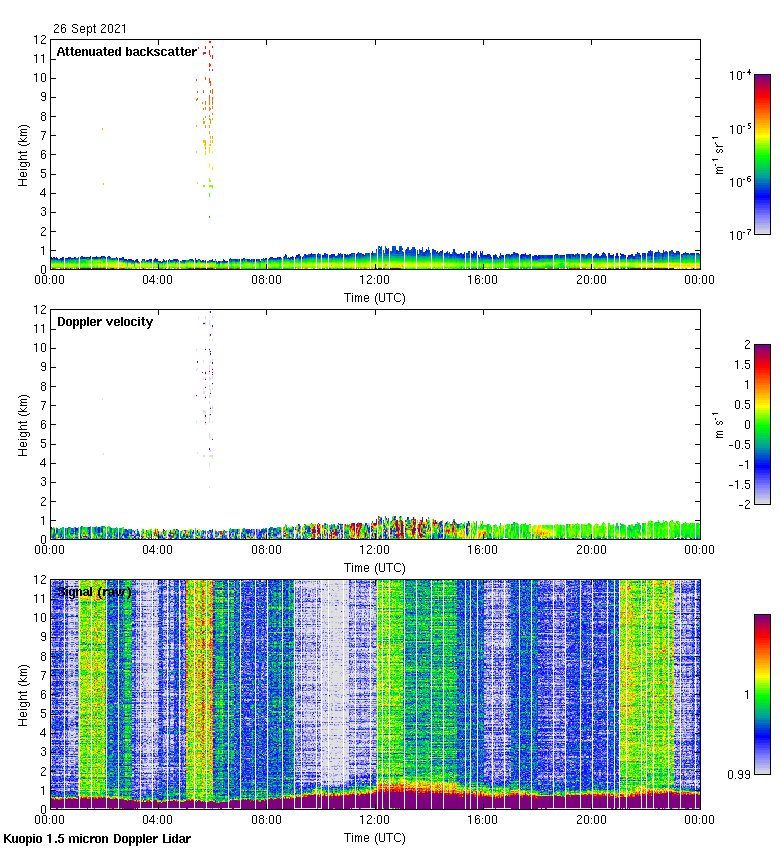Click the 16:00 tick under the backscatter plot

[x=483, y=280]
